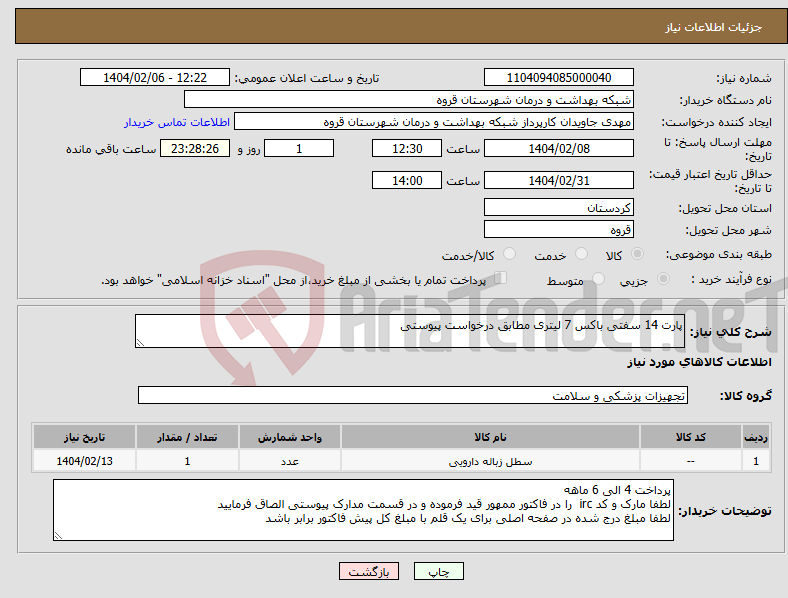Viewport: 788px width, 598px height.
Task: Click the description textarea resize handle
Action: [140, 343]
